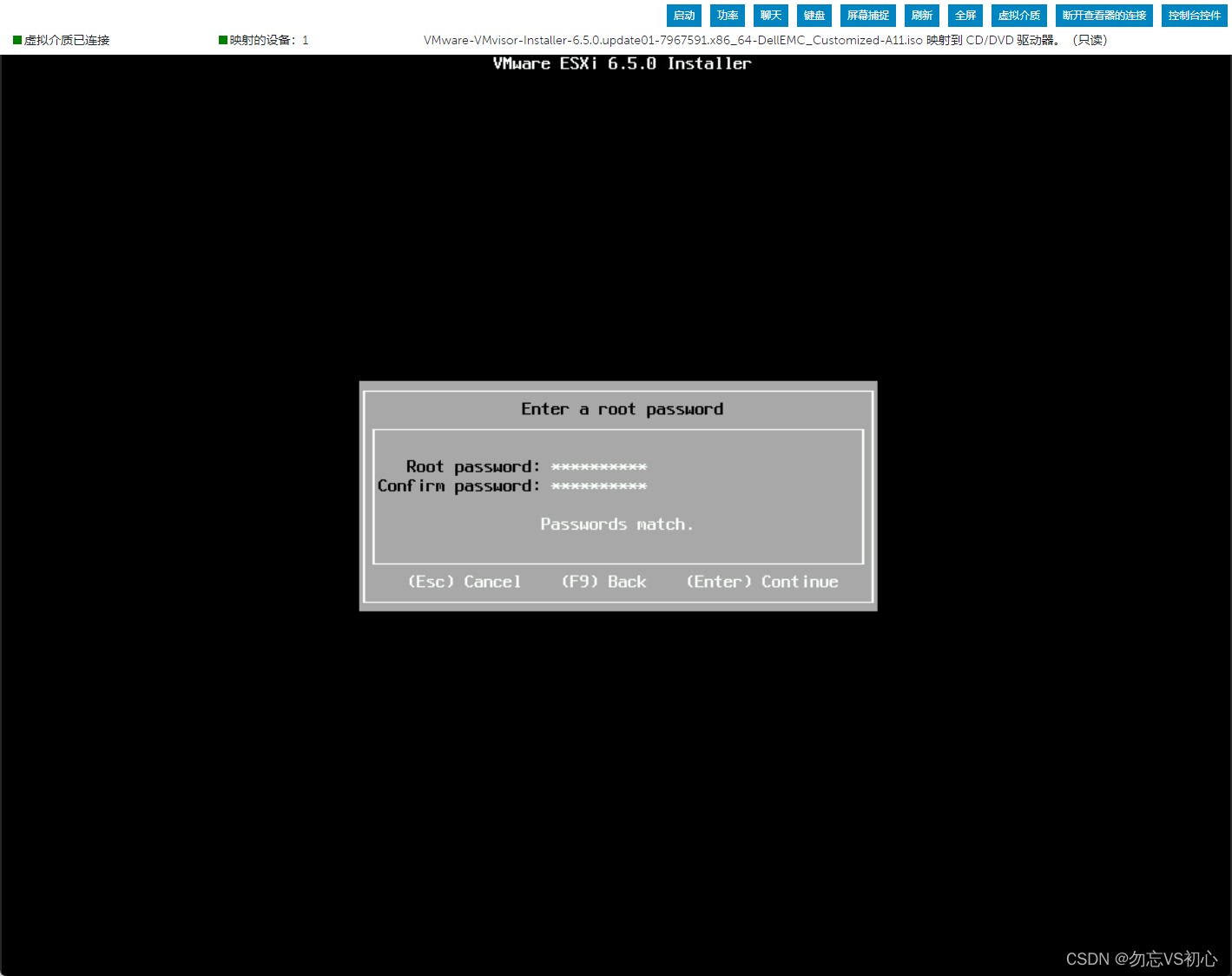Click the green indicator beside 虚拟介质已连接
This screenshot has height=976, width=1232.
pyautogui.click(x=17, y=40)
